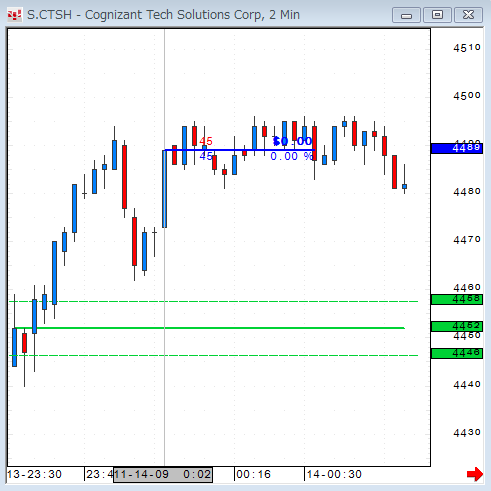491x491 pixels.
Task: Click the 13-23:30 time axis label
Action: point(34,474)
